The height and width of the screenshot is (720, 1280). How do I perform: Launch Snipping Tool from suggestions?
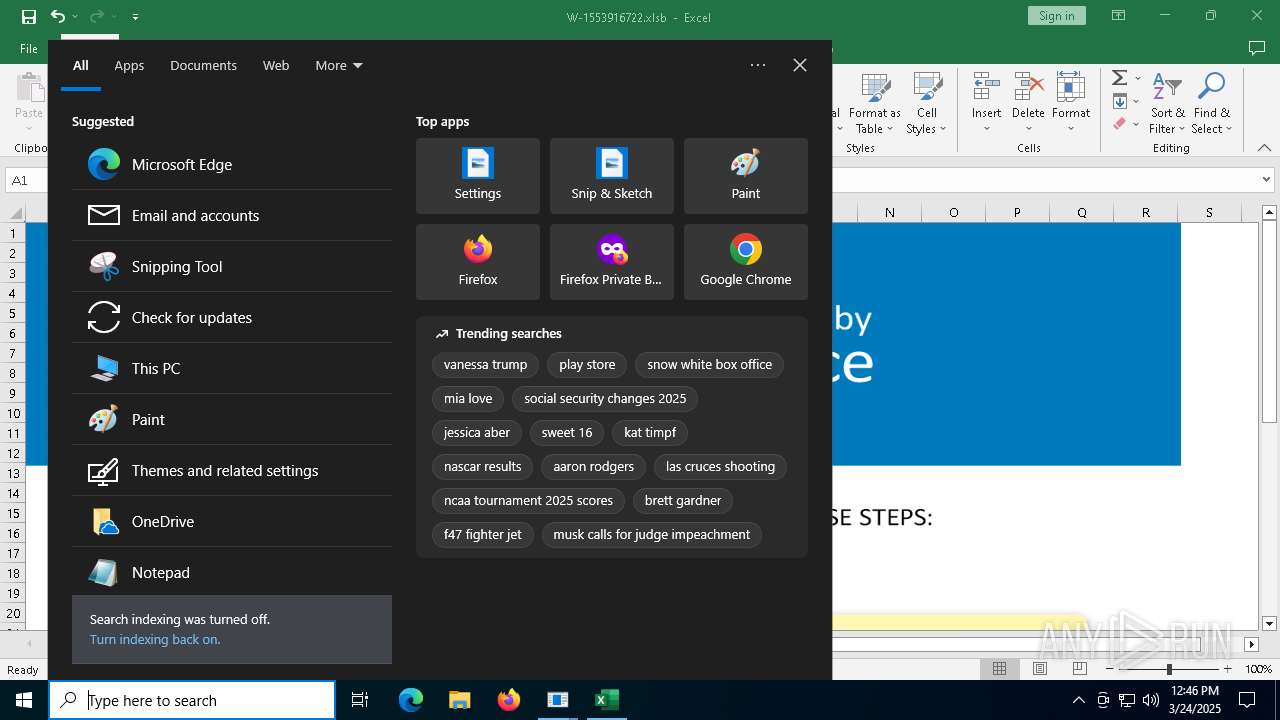[232, 266]
